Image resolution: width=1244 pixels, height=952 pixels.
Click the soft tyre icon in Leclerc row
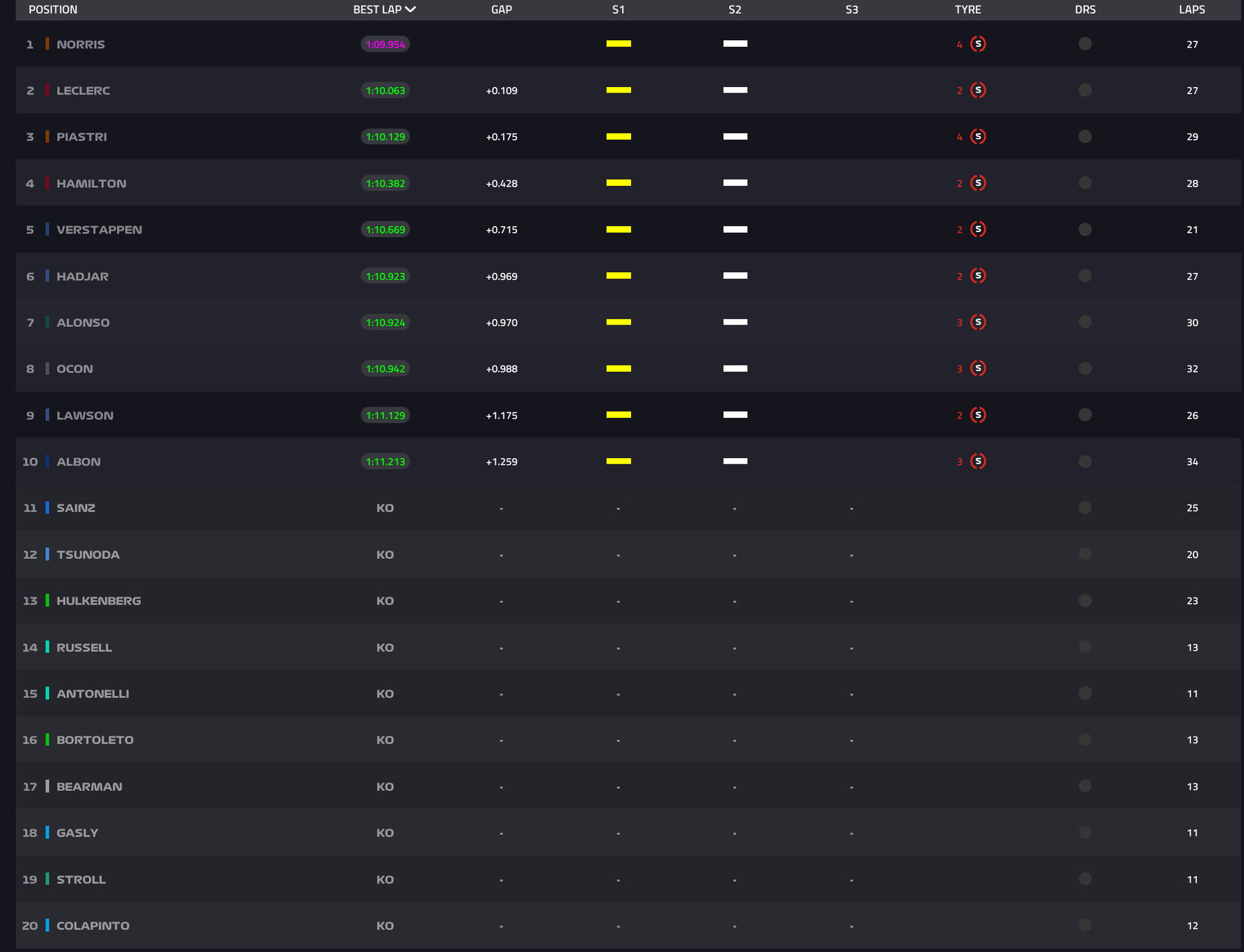tap(978, 91)
